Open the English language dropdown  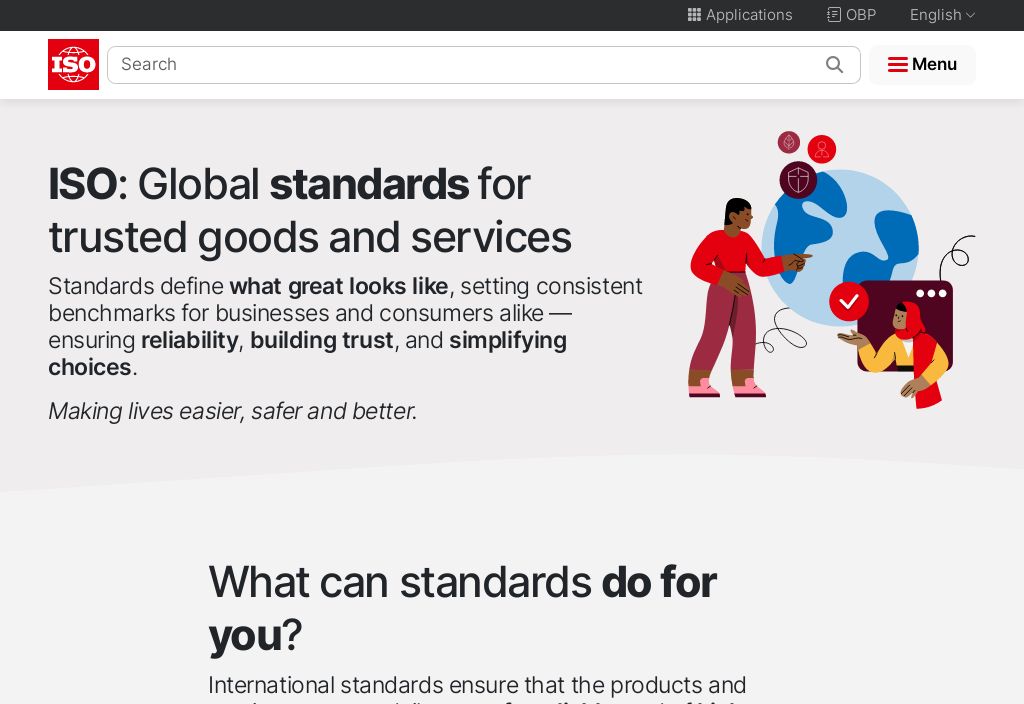coord(935,15)
